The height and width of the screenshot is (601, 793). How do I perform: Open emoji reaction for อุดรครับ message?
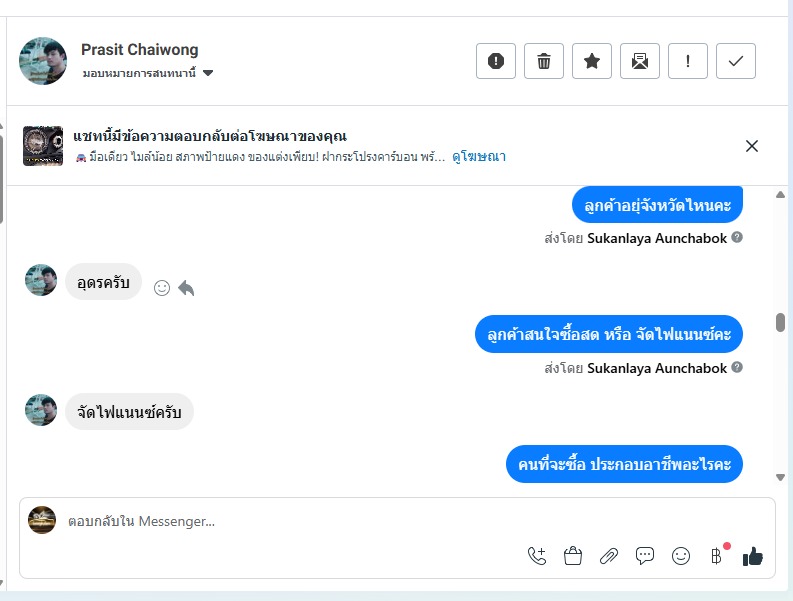(x=162, y=288)
